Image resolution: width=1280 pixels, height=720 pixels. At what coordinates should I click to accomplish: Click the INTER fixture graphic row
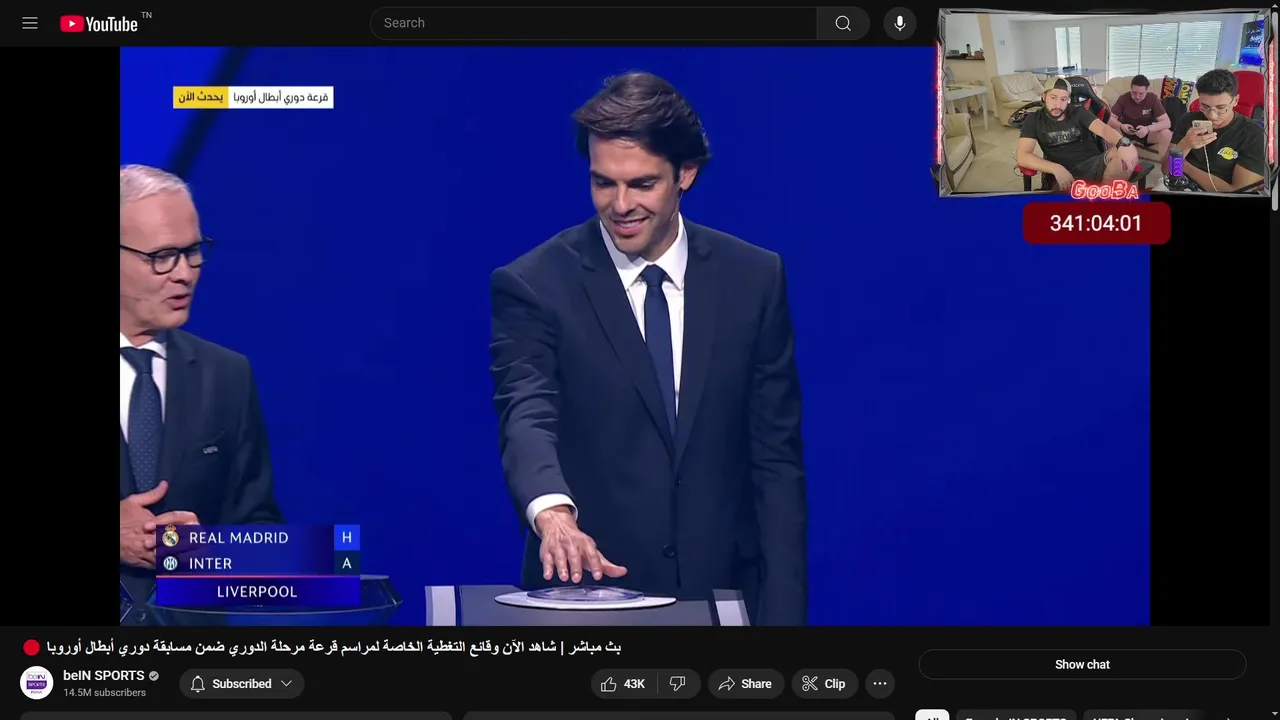tap(258, 563)
